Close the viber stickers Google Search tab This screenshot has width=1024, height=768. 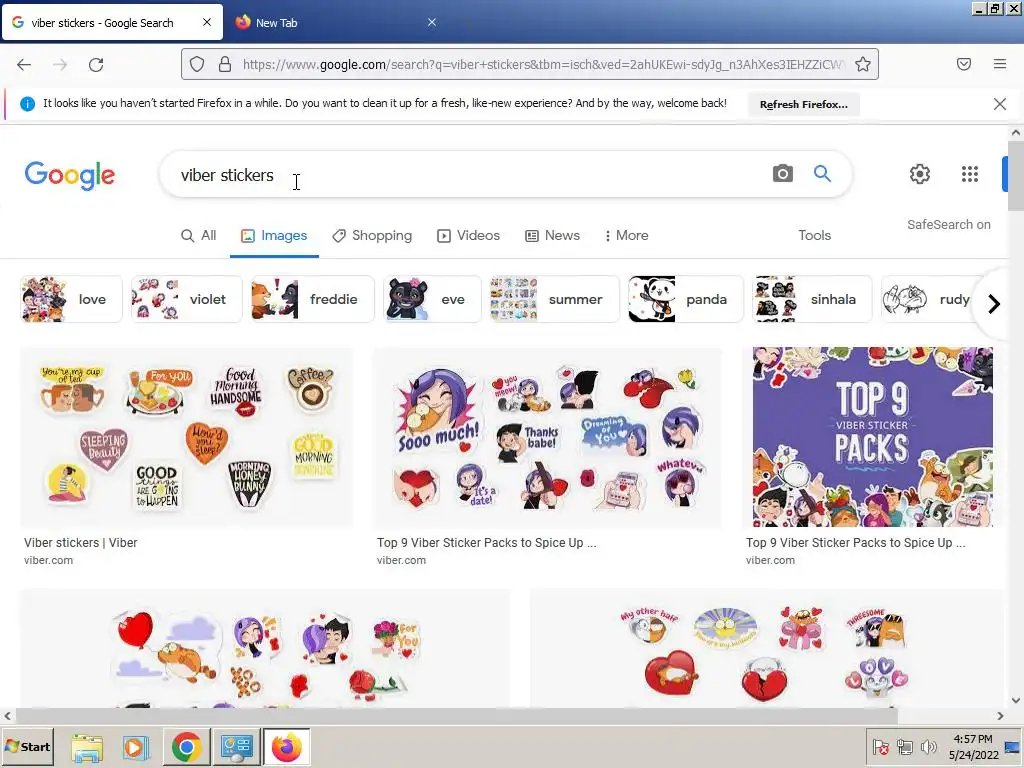pyautogui.click(x=207, y=22)
